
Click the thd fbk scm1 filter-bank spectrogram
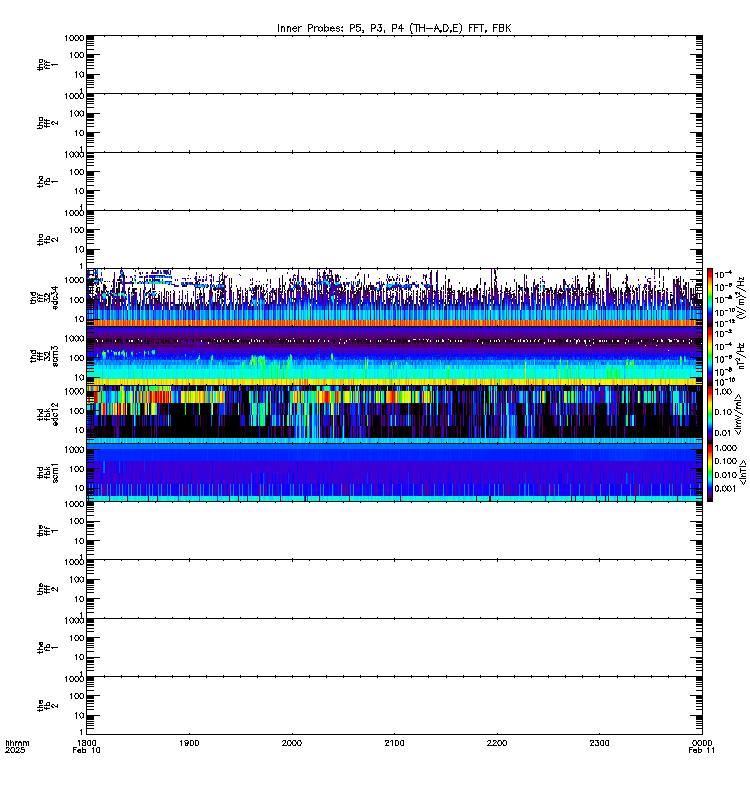394,472
